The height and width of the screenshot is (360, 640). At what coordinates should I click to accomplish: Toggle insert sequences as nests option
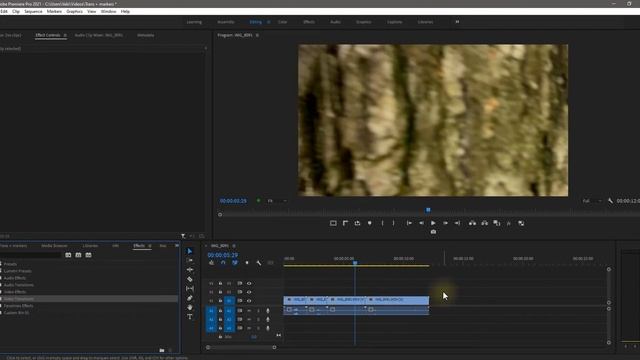pos(211,263)
